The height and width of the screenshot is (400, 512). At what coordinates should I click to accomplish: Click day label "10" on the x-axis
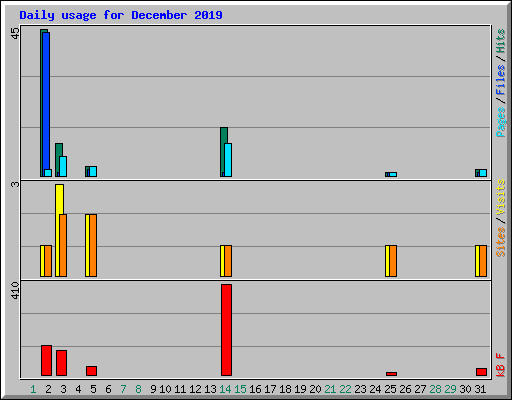tap(165, 389)
